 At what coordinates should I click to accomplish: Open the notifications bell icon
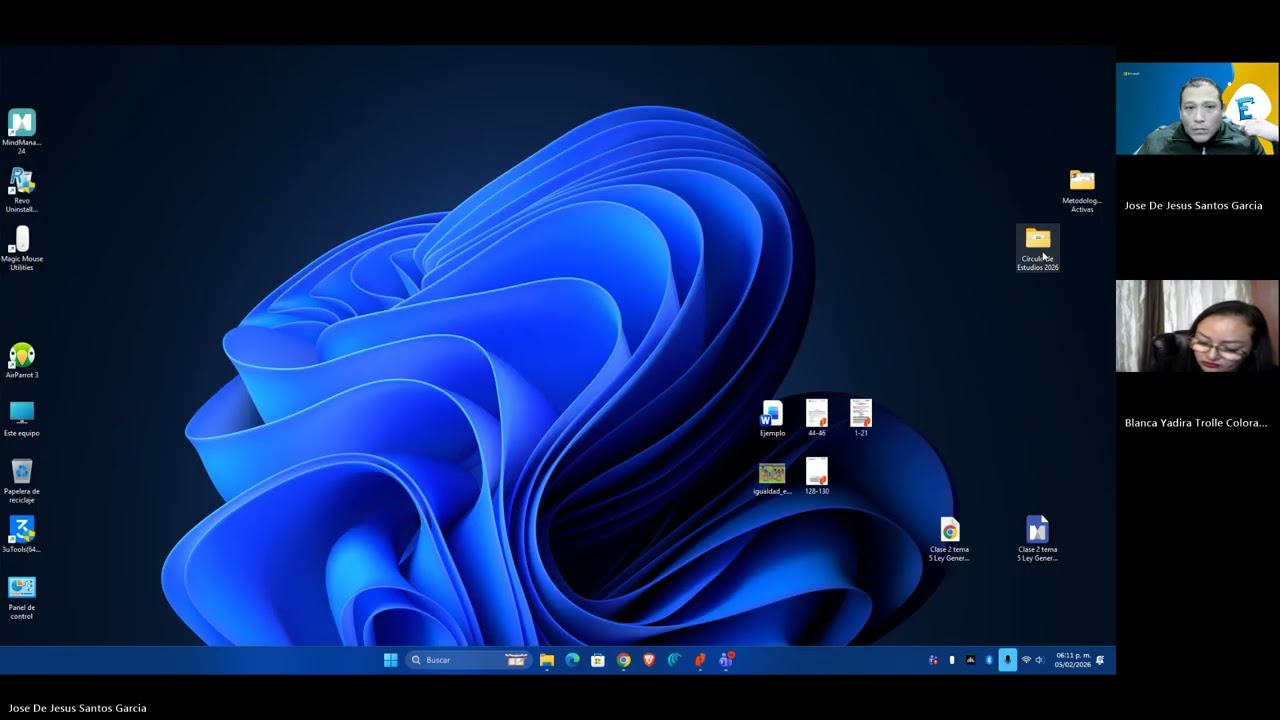[1100, 660]
